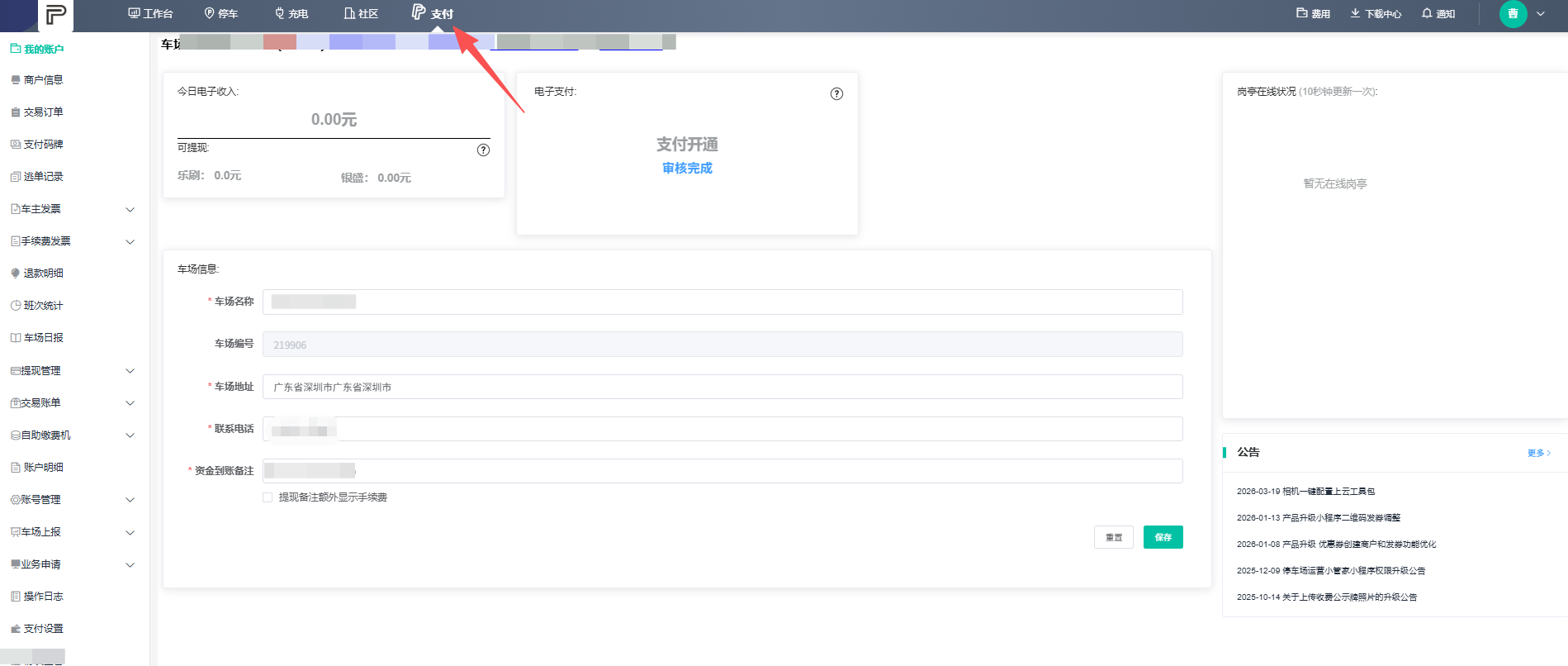
Task: Click the help icon next to 可提现
Action: click(484, 150)
